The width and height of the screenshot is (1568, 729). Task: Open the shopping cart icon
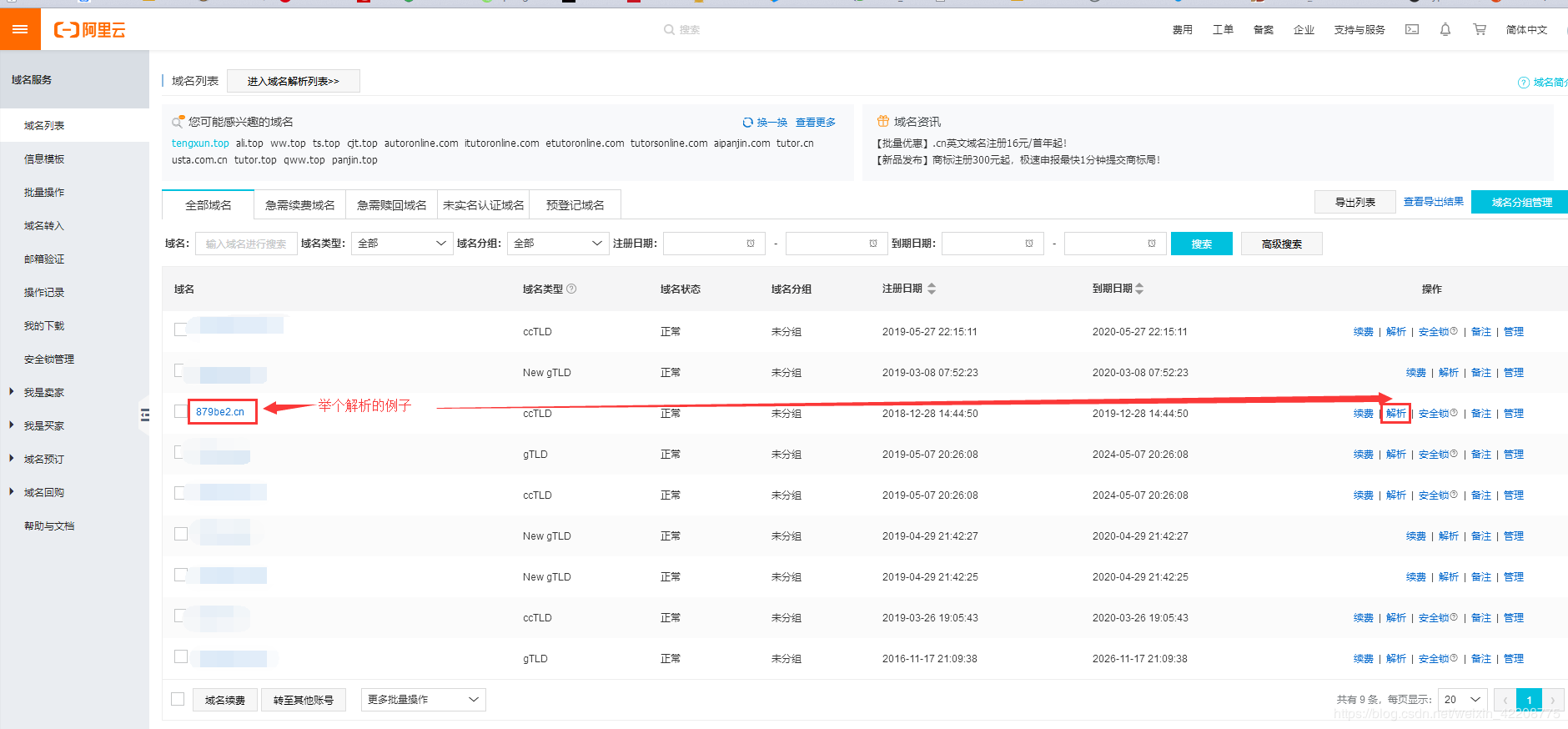click(x=1480, y=29)
